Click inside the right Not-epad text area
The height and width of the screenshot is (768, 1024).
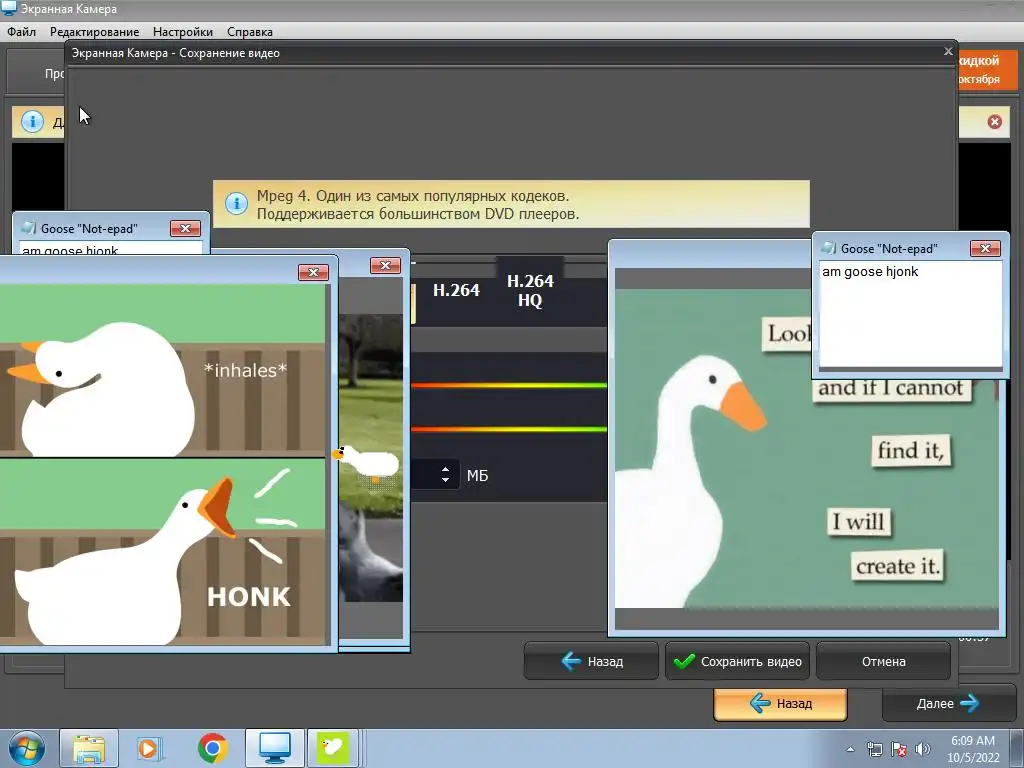[x=910, y=315]
